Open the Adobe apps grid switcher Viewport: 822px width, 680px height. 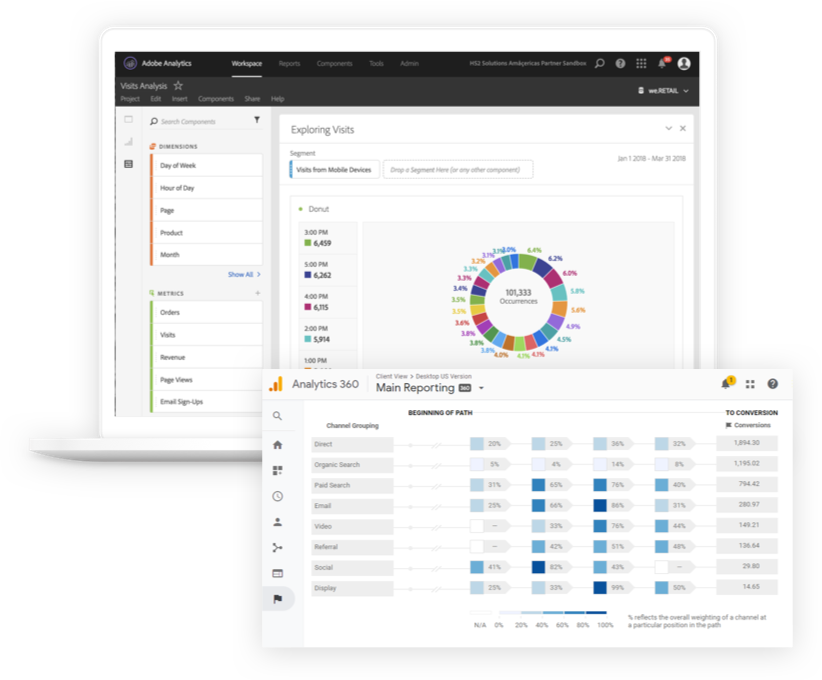(x=641, y=63)
